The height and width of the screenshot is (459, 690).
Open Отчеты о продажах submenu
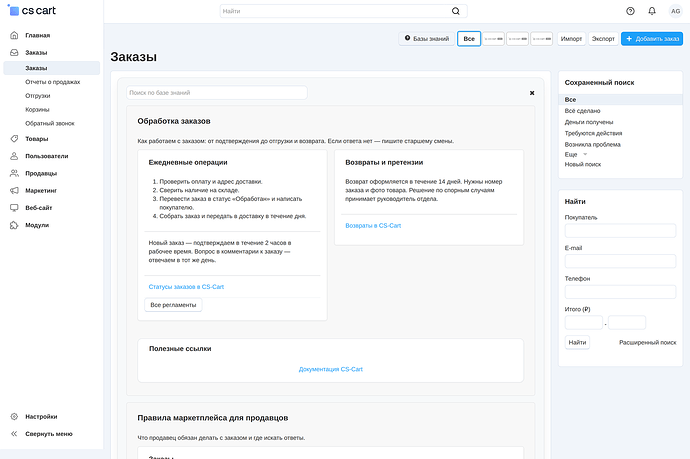click(x=52, y=82)
